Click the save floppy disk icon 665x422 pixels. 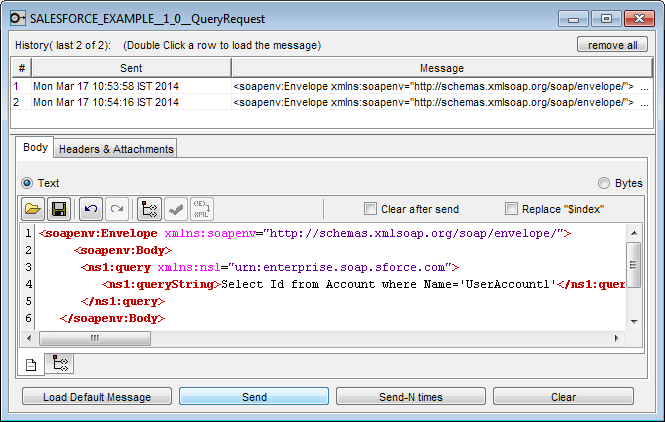tap(59, 209)
